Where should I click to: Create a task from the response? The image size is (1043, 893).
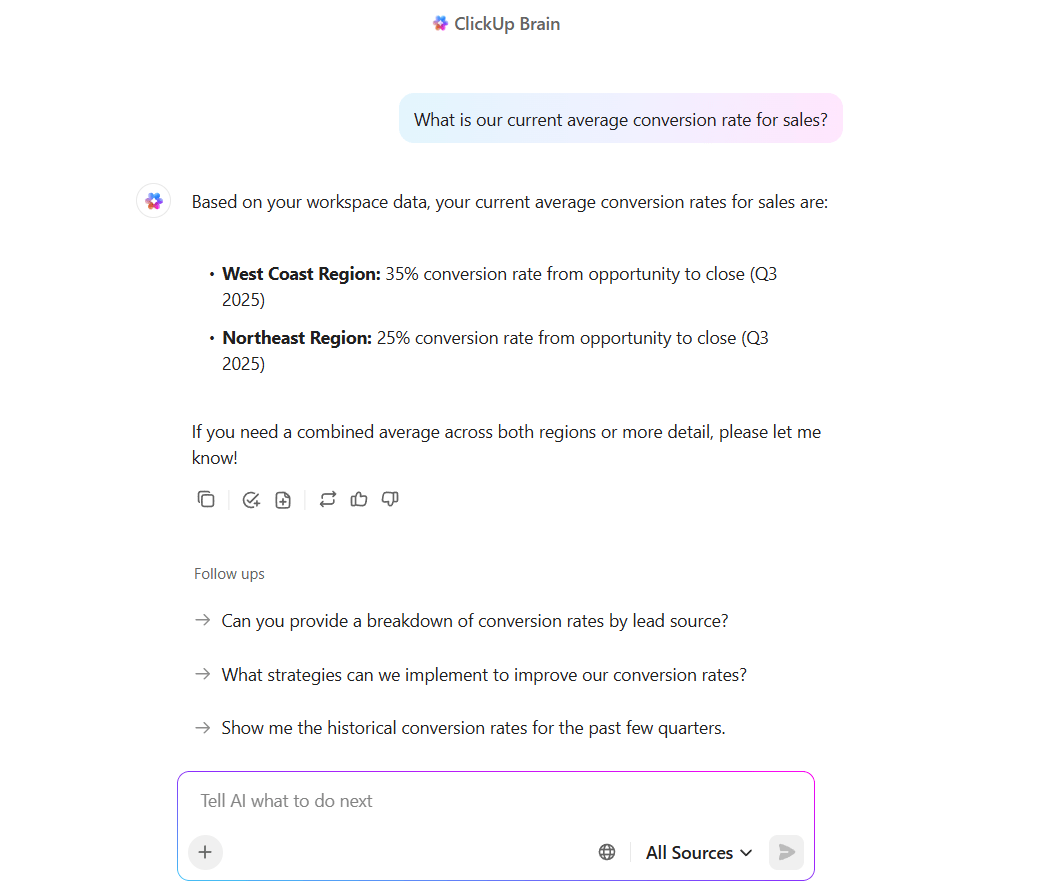pyautogui.click(x=251, y=500)
